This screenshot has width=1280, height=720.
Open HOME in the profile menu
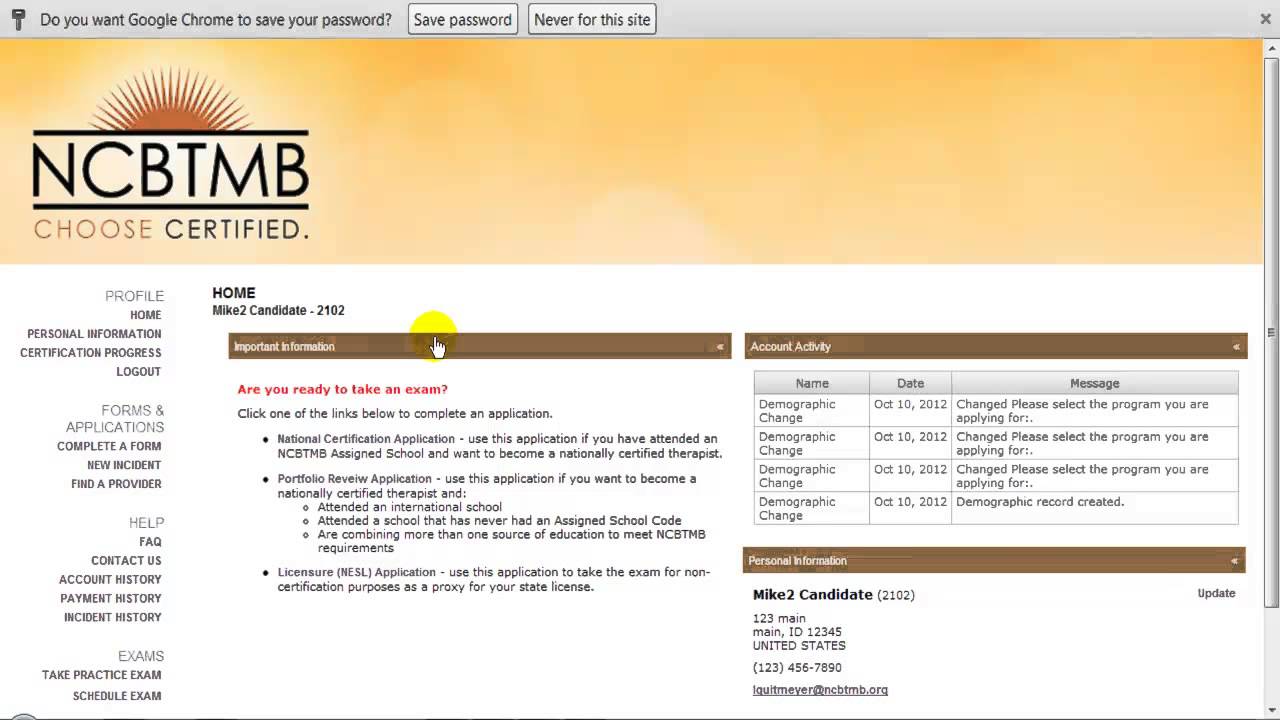(146, 315)
